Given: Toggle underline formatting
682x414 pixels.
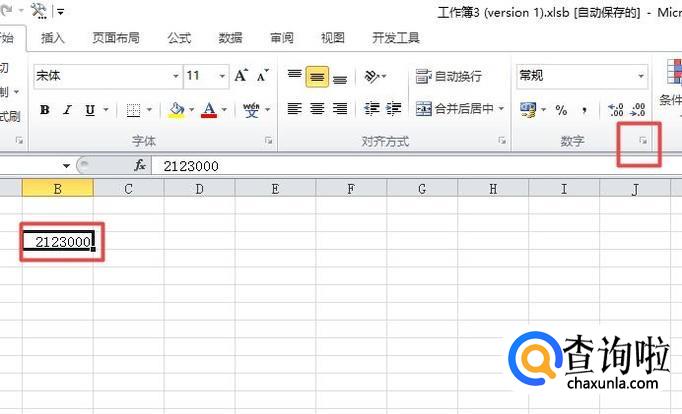Looking at the screenshot, I should pos(90,110).
